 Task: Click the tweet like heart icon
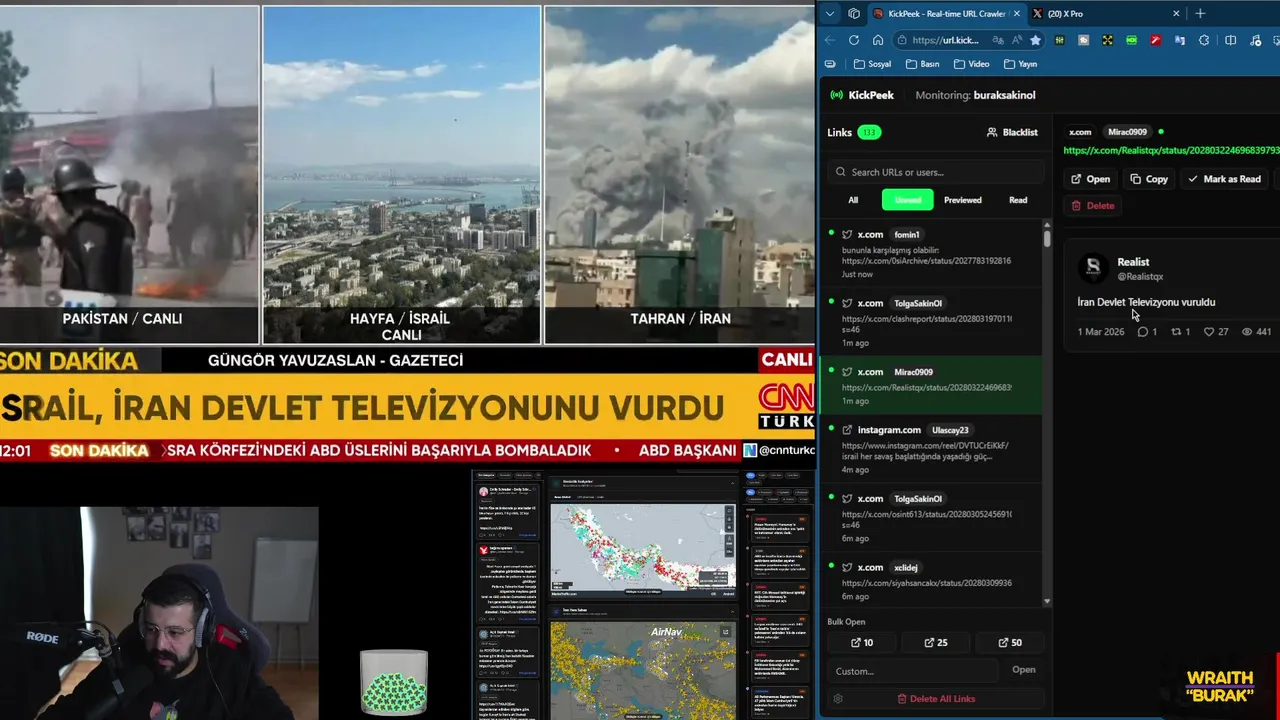tap(1209, 332)
